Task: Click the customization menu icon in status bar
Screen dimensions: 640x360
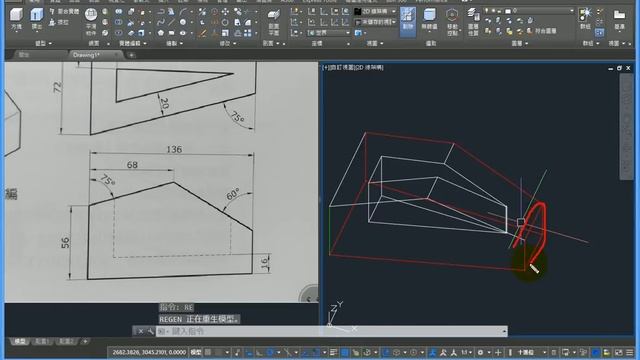Action: tap(630, 352)
